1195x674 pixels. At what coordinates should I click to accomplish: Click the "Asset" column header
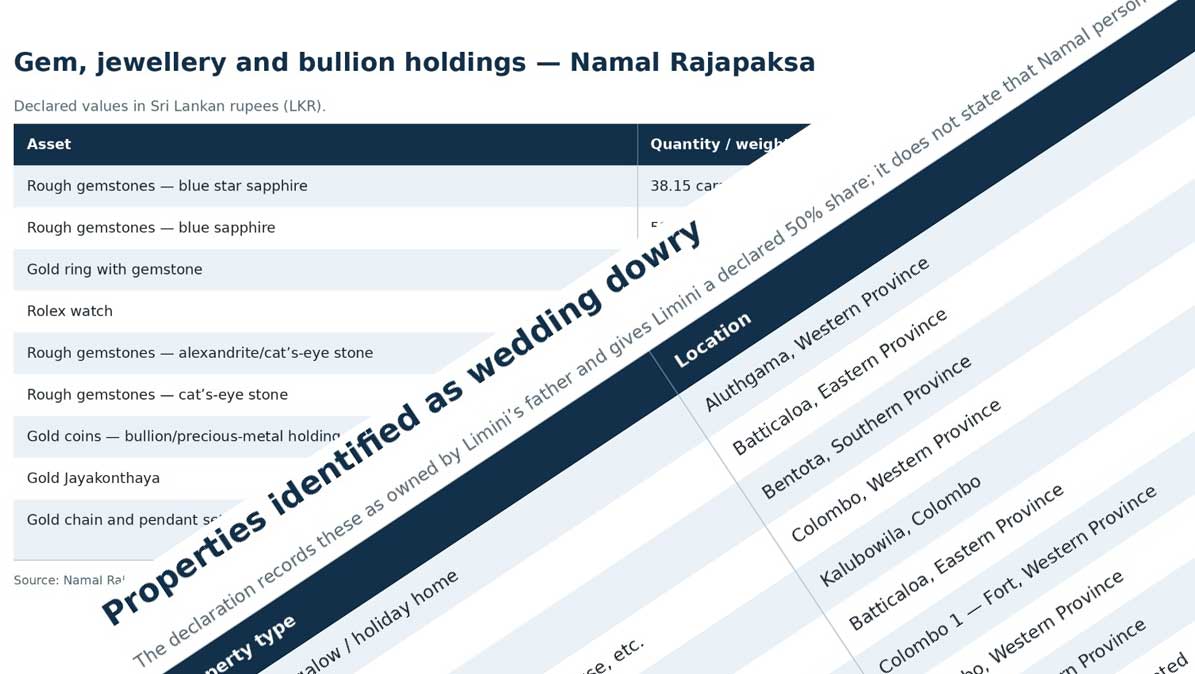click(x=49, y=144)
